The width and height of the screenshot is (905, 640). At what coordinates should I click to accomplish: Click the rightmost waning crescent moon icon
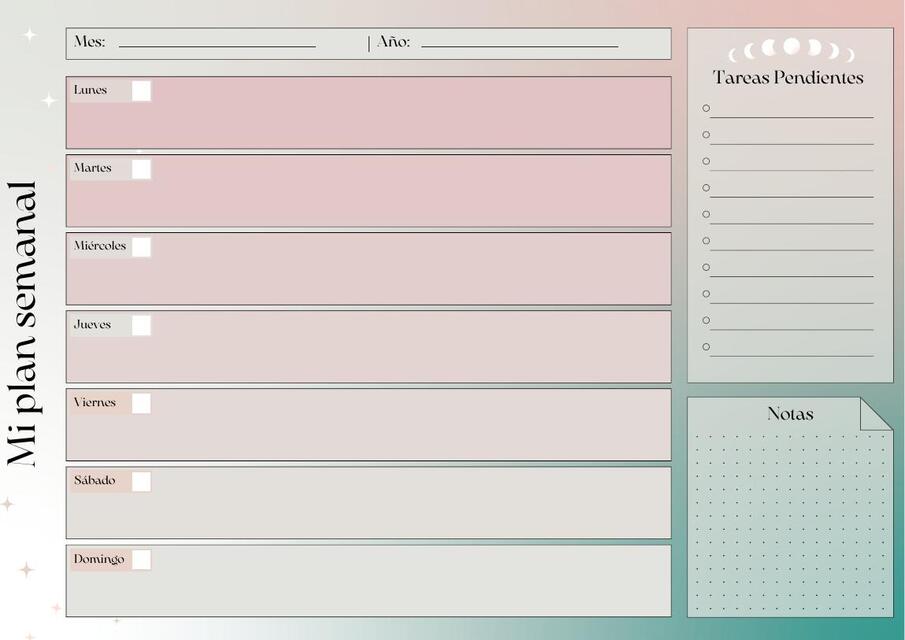coord(852,53)
